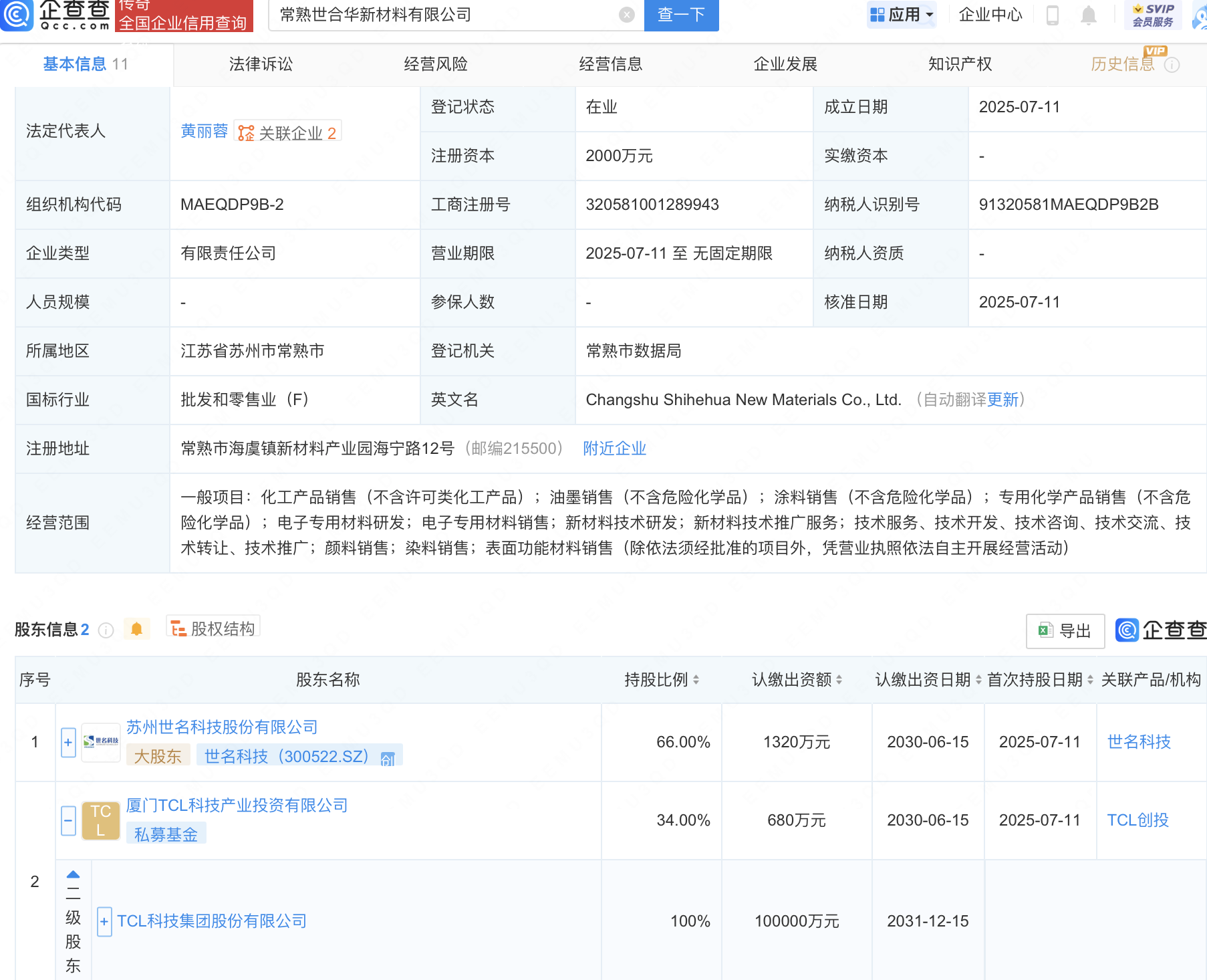Click the 苏州世名科技 company logo thumbnail
The image size is (1207, 980).
pos(101,742)
